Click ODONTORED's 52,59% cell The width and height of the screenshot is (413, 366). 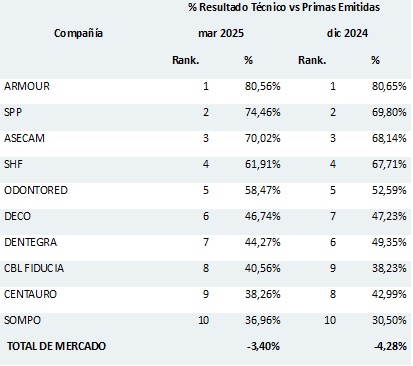389,190
